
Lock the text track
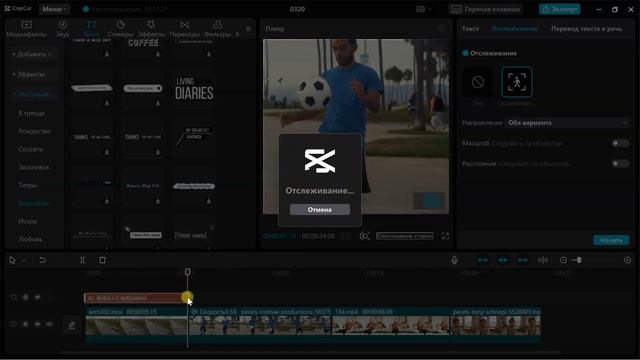[25, 298]
